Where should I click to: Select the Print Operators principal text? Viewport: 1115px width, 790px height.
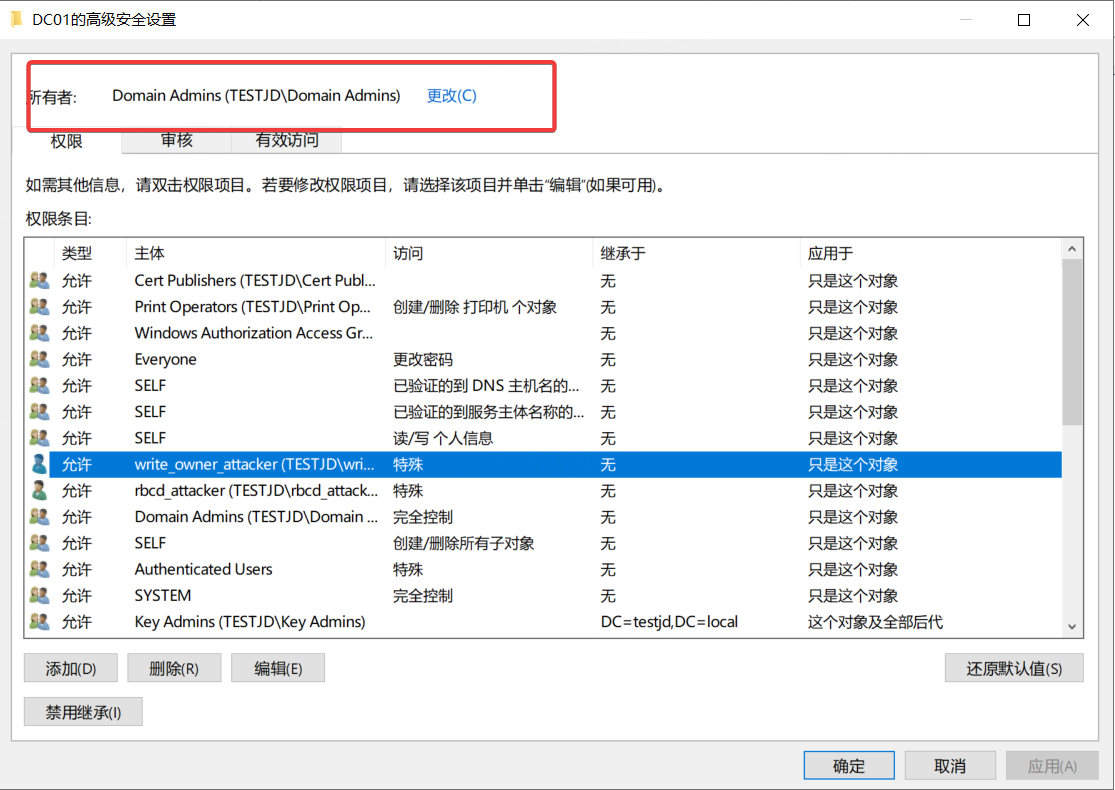coord(252,306)
